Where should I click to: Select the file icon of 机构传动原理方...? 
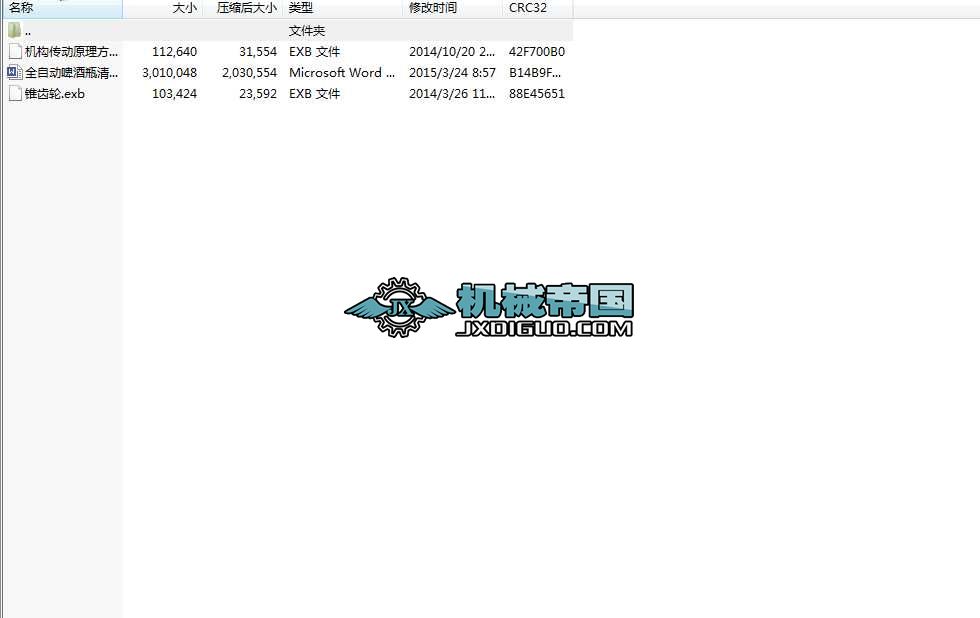15,51
